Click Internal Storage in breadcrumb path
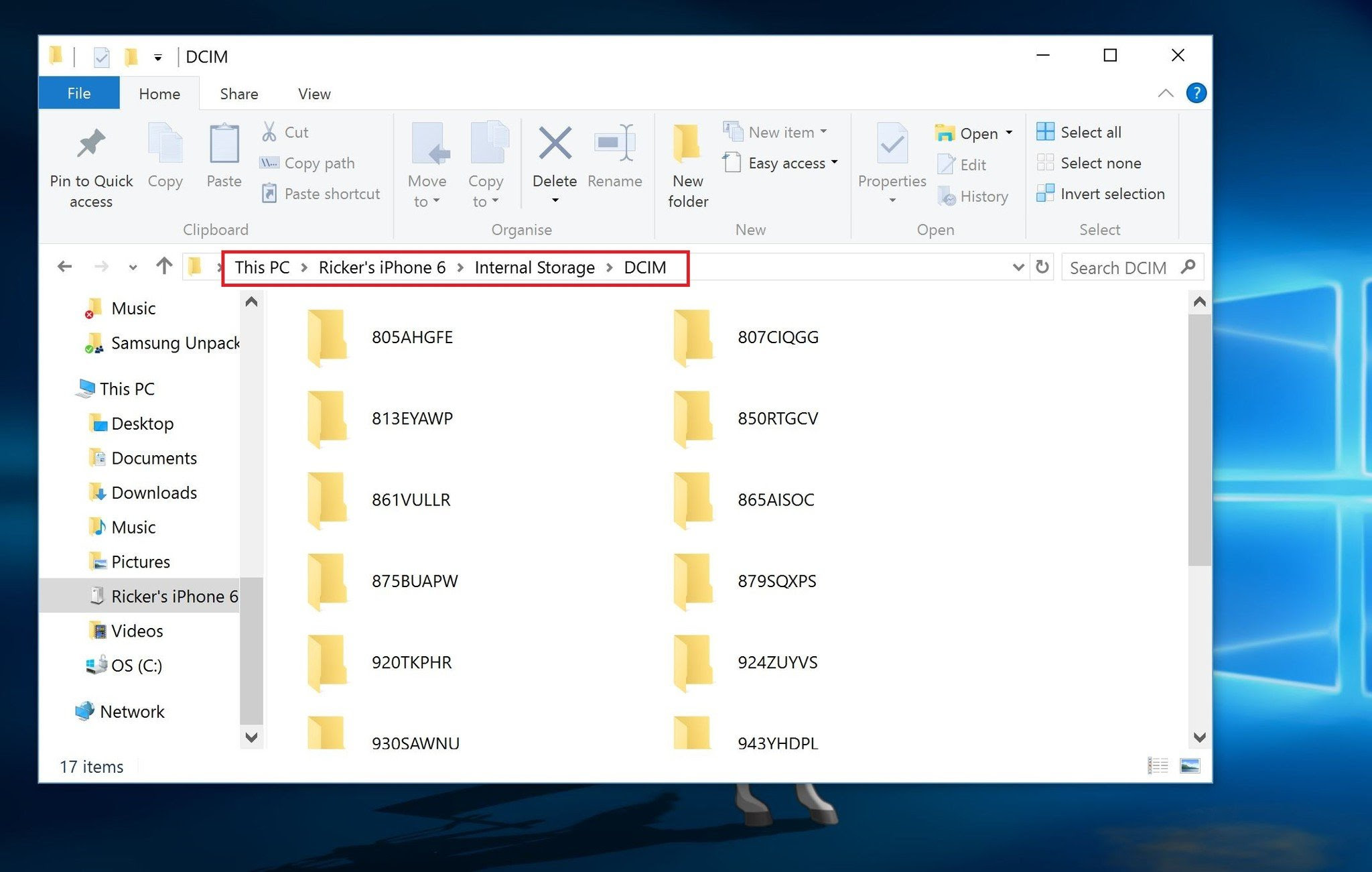 click(x=534, y=267)
